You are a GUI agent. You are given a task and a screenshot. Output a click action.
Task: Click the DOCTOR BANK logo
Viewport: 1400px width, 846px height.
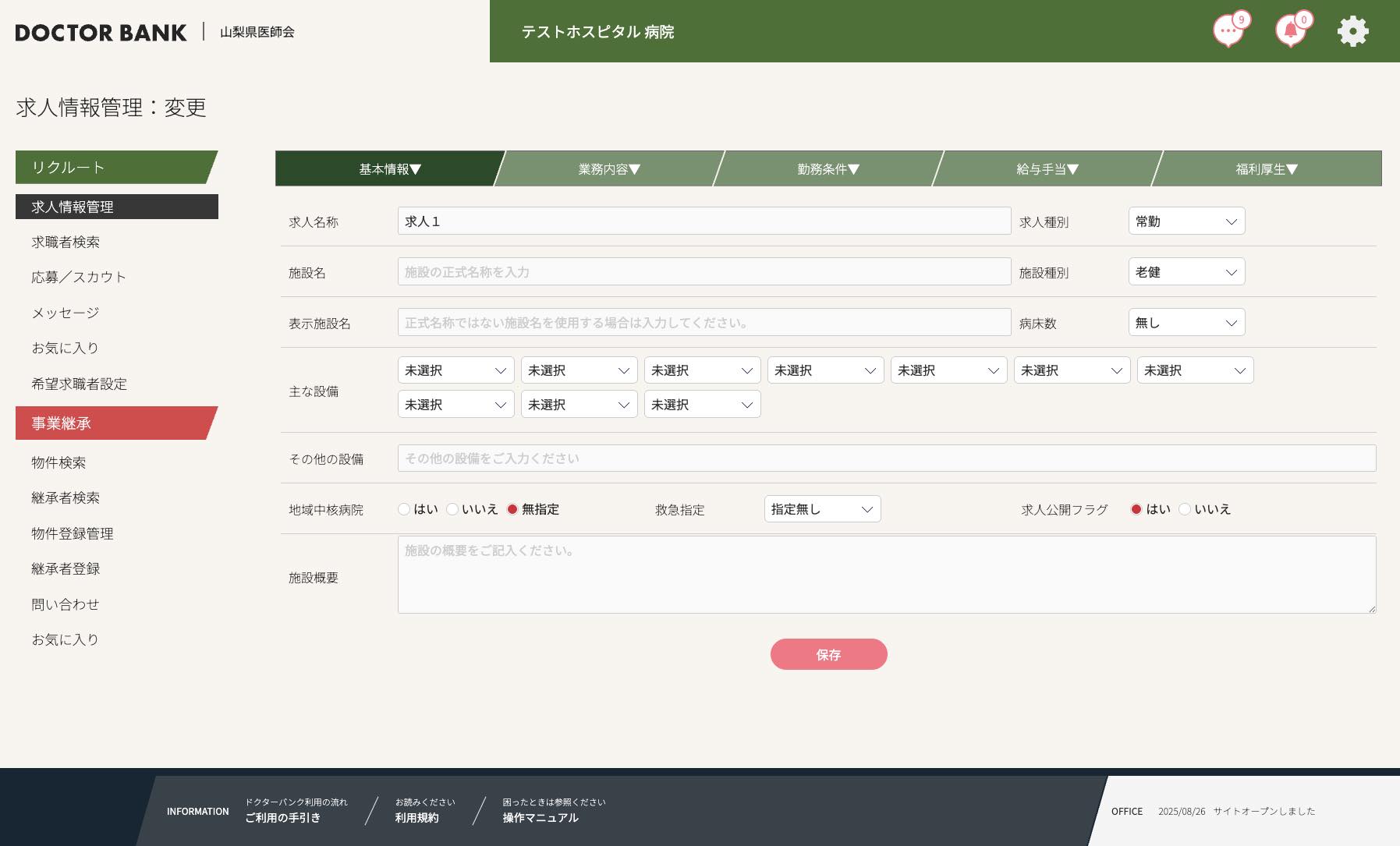tap(101, 33)
